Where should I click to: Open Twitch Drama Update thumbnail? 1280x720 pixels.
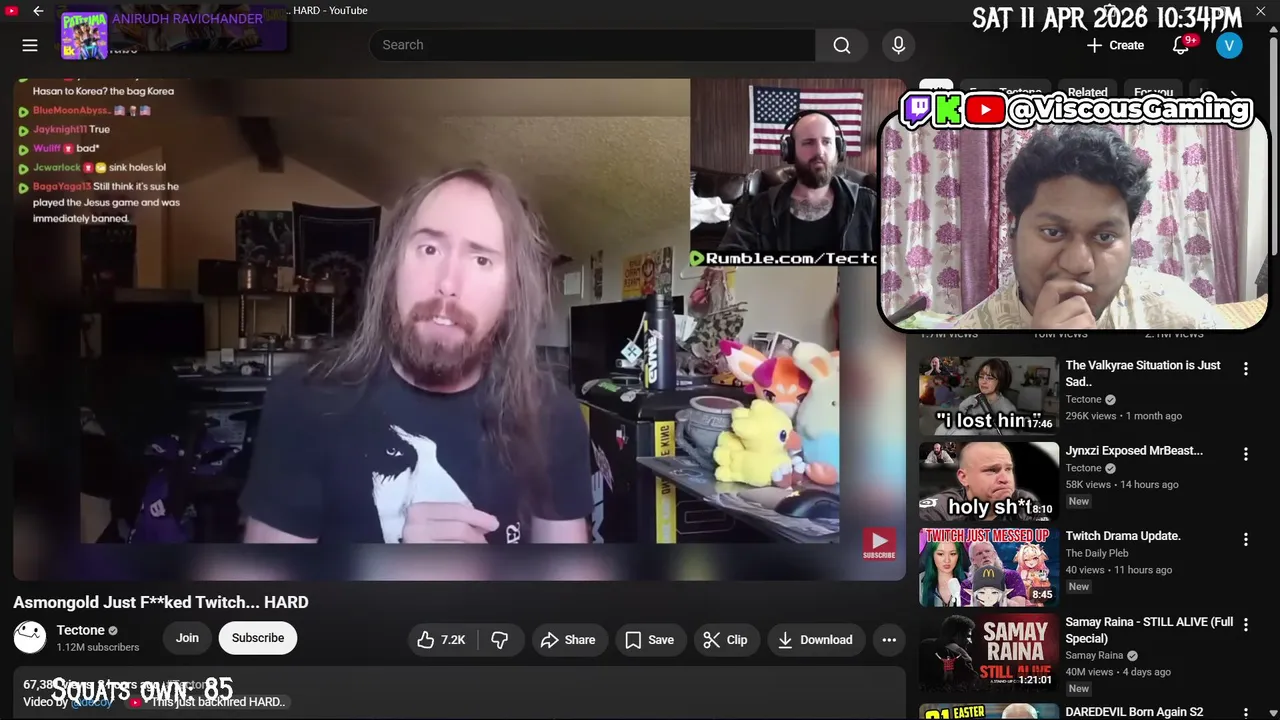click(x=988, y=567)
